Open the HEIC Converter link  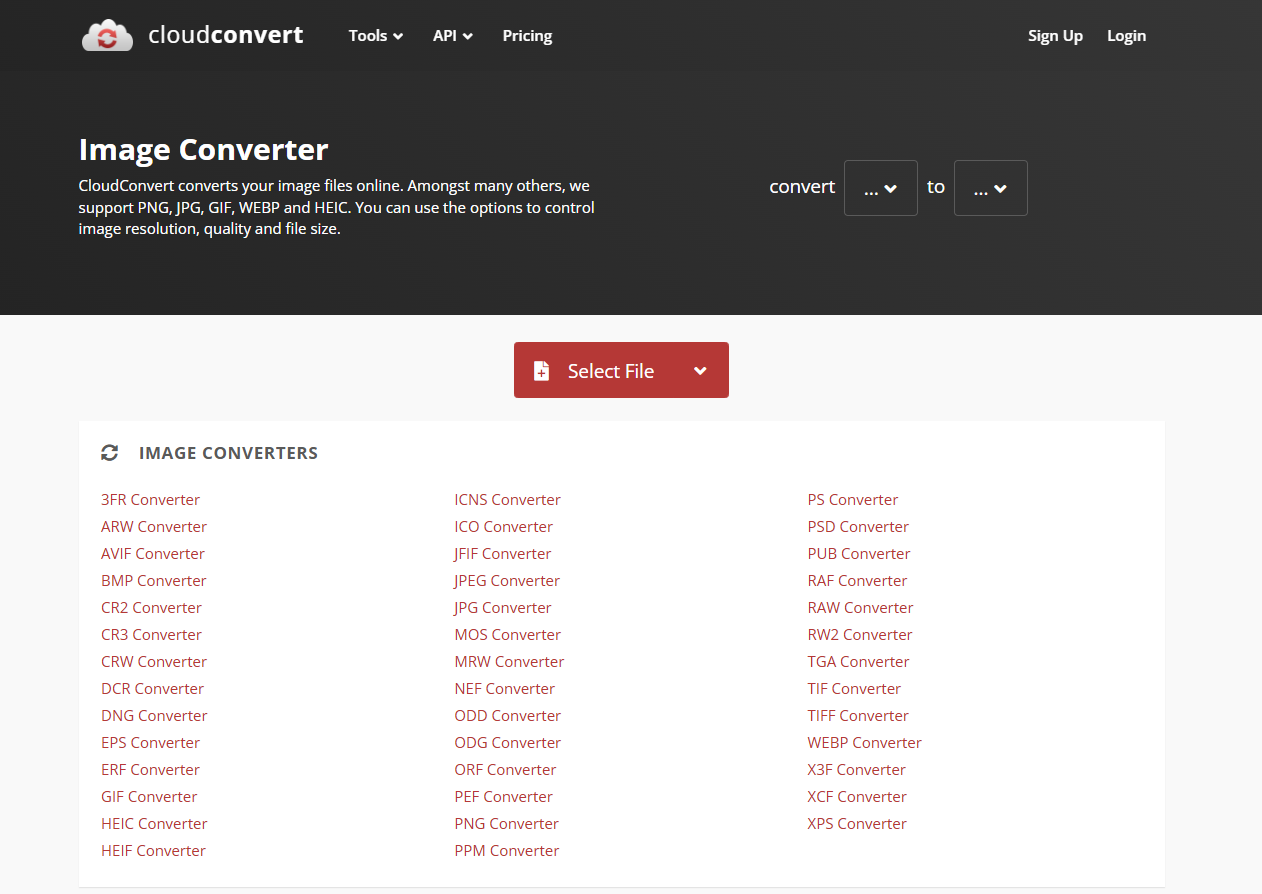[154, 823]
